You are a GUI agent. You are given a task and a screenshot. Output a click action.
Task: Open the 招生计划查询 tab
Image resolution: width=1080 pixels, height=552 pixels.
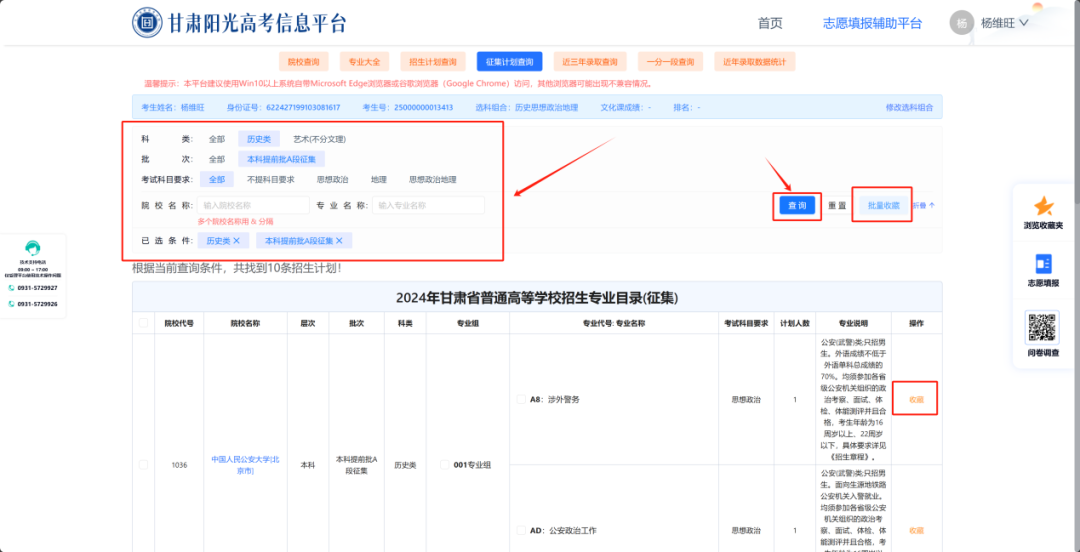coord(433,61)
